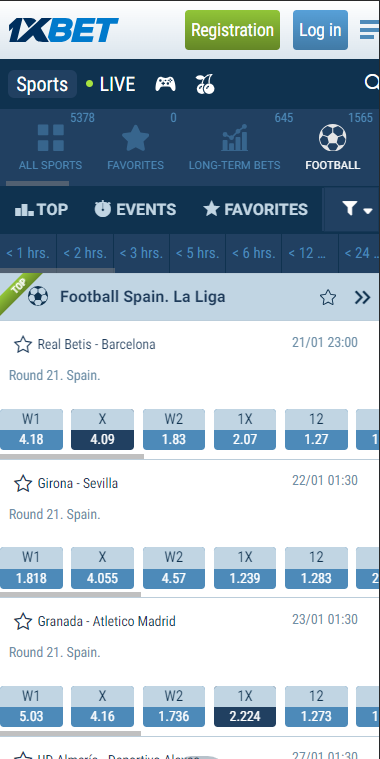Click the 1XBET logo
This screenshot has height=759, width=380.
63,30
